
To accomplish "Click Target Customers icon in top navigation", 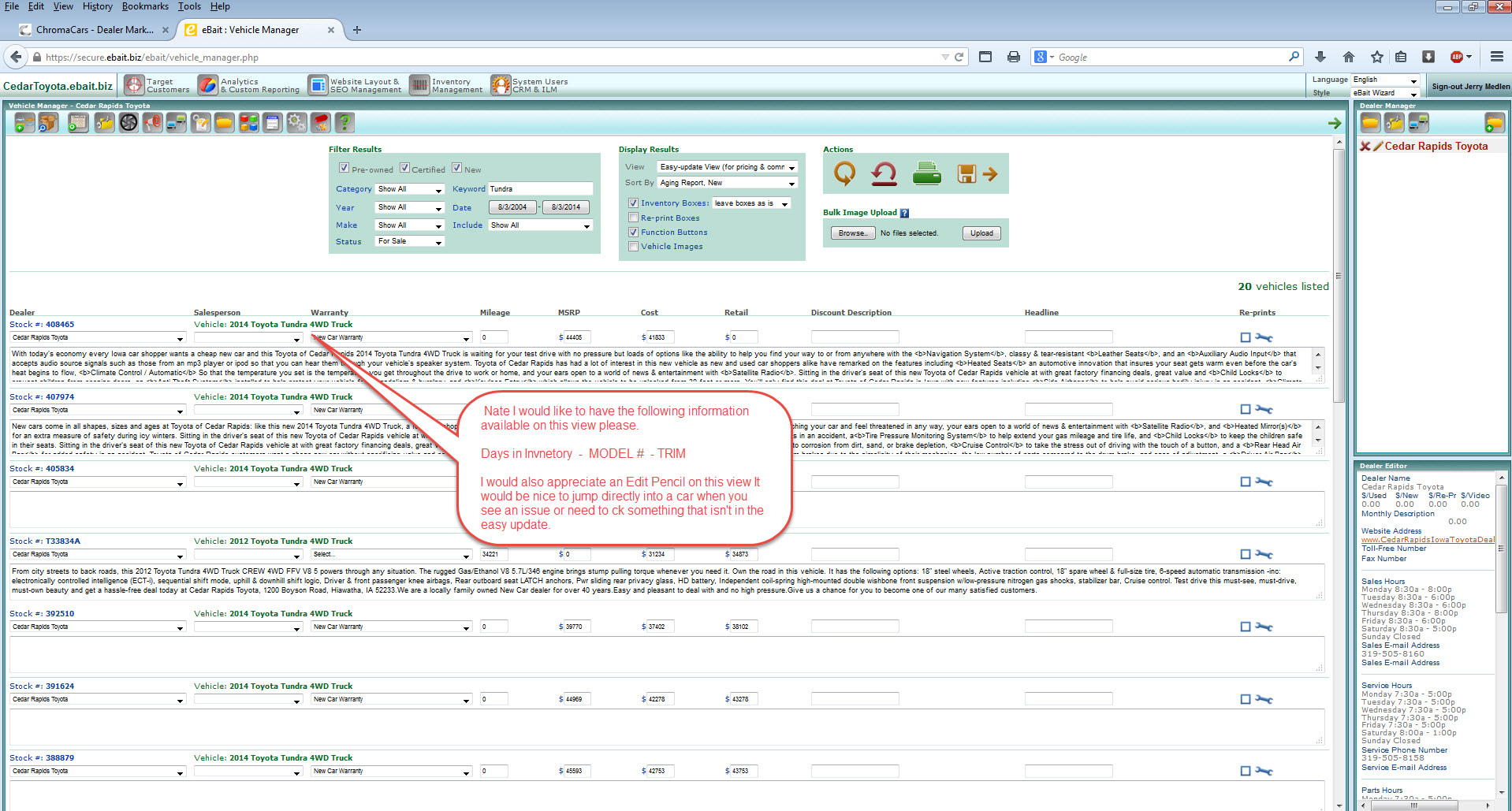I will pyautogui.click(x=135, y=85).
